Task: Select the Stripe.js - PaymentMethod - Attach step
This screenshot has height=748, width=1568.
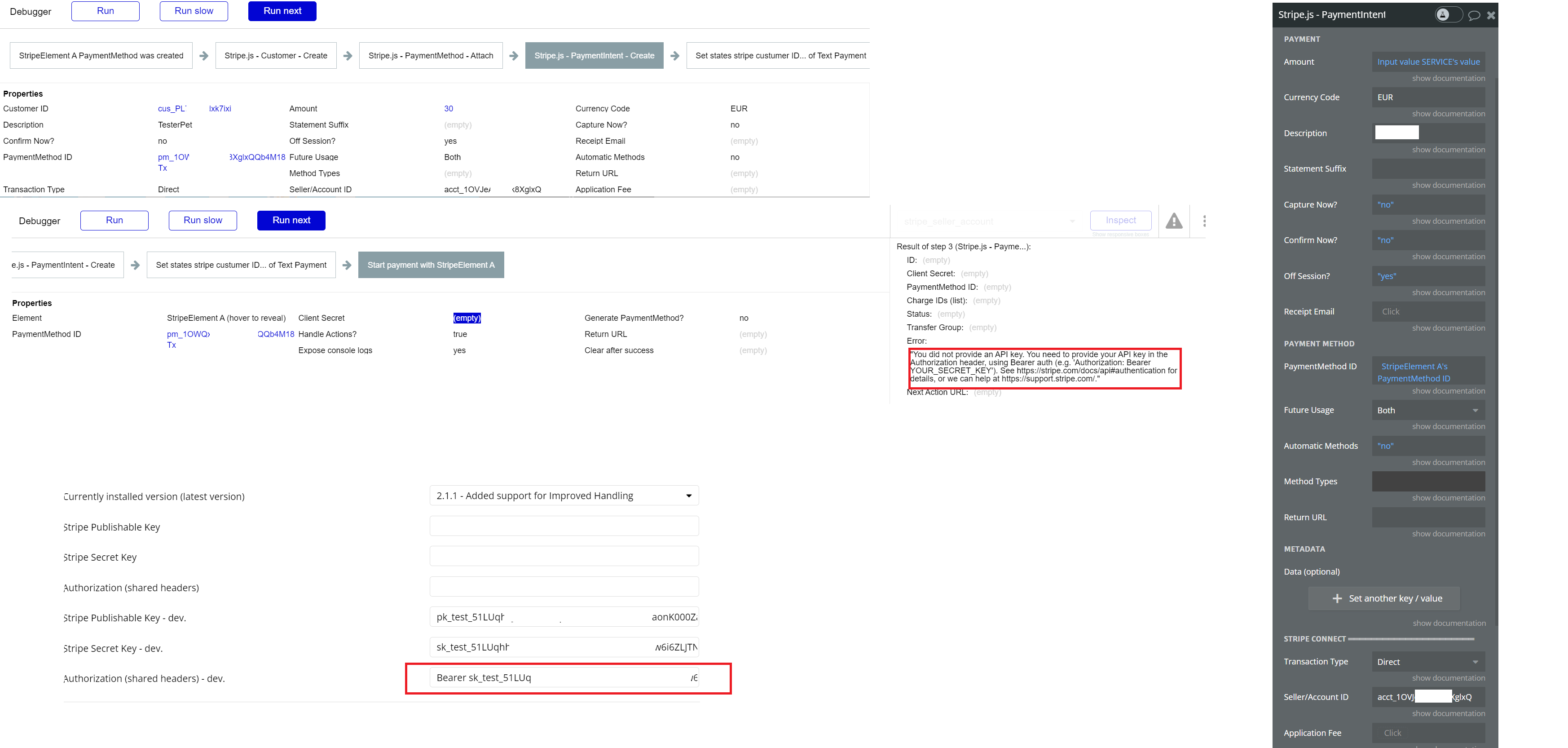Action: click(430, 55)
